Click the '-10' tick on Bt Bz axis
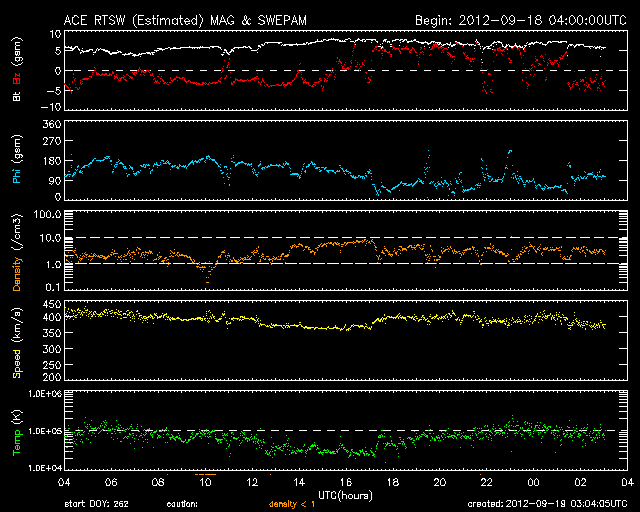Screen dimensions: 640x512 [x=51, y=107]
